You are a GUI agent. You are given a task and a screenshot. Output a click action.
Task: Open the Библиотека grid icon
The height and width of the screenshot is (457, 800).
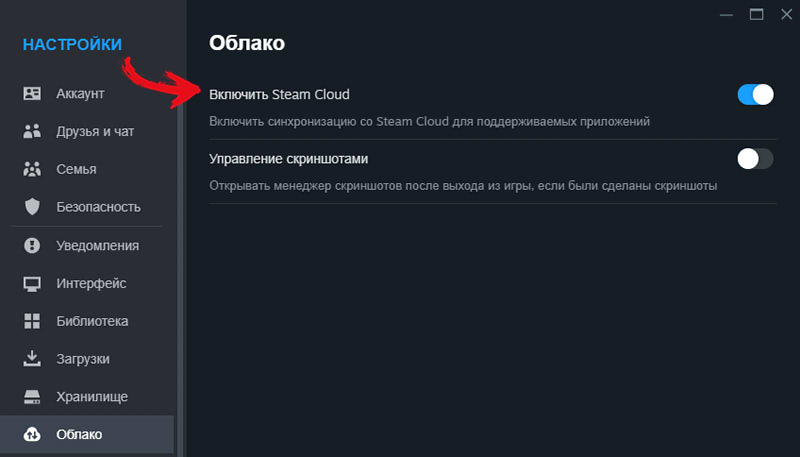(x=32, y=321)
